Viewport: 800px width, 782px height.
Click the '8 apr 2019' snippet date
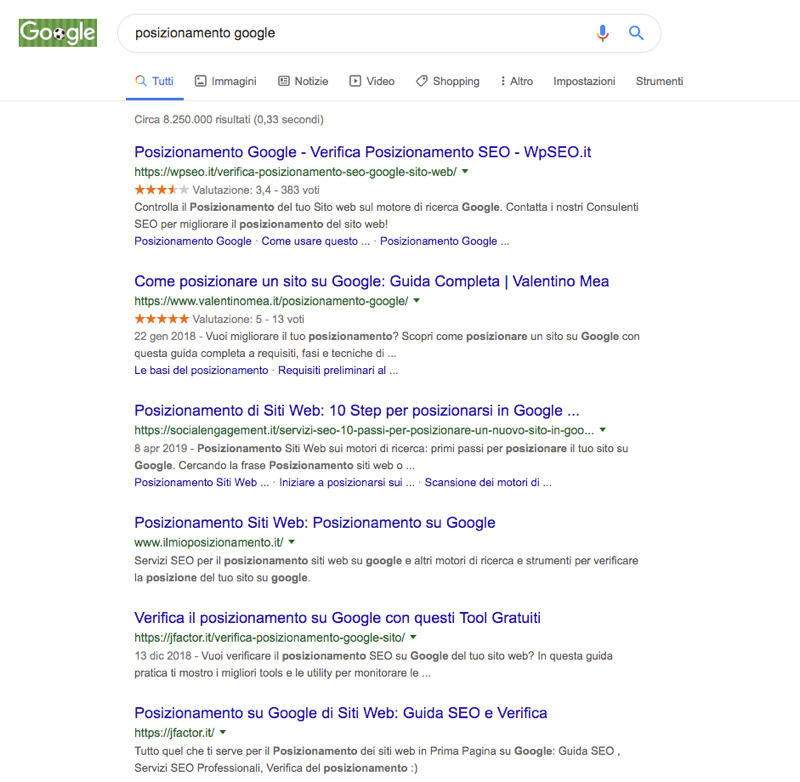tap(161, 448)
